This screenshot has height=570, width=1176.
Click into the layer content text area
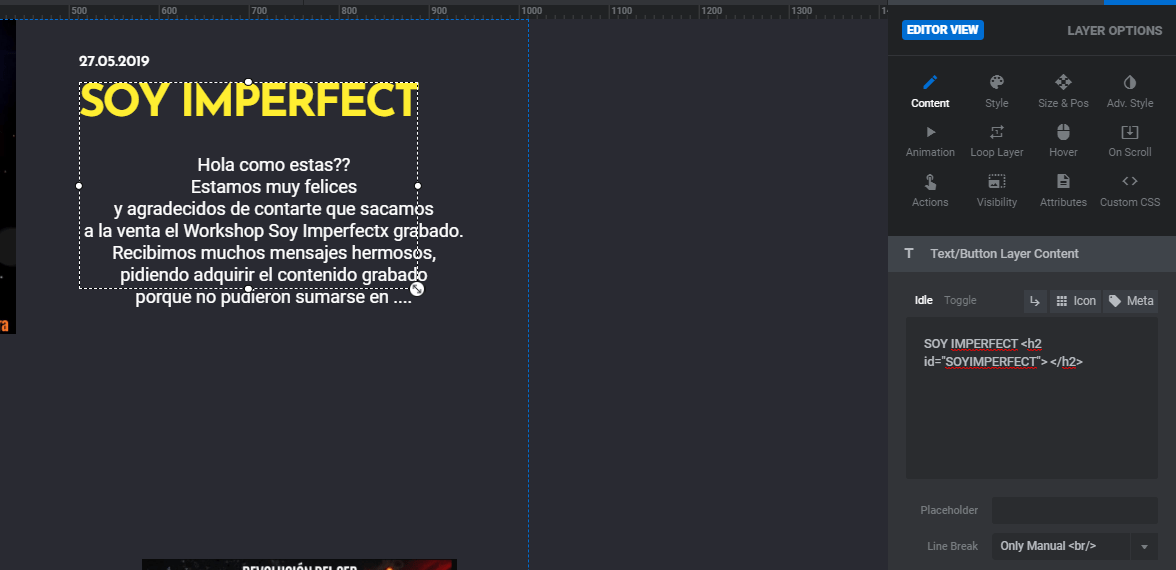(1032, 398)
